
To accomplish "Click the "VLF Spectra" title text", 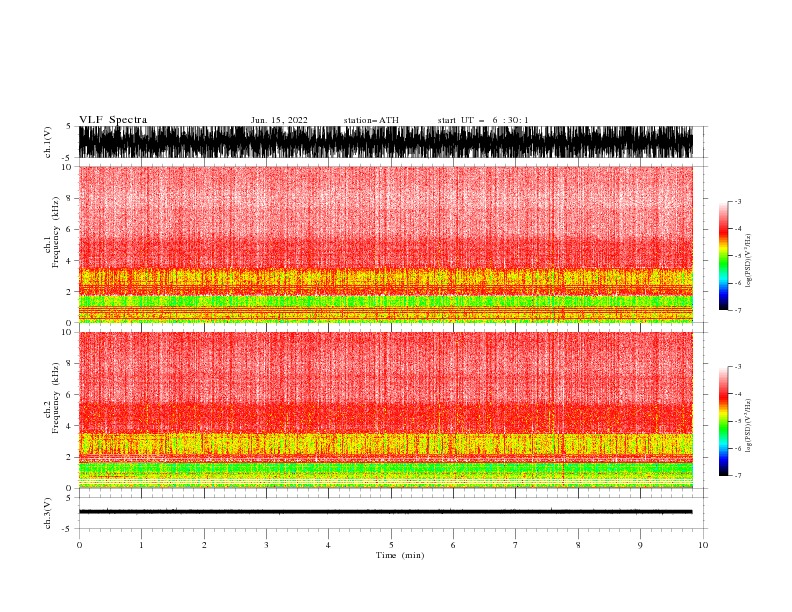I will 113,120.
